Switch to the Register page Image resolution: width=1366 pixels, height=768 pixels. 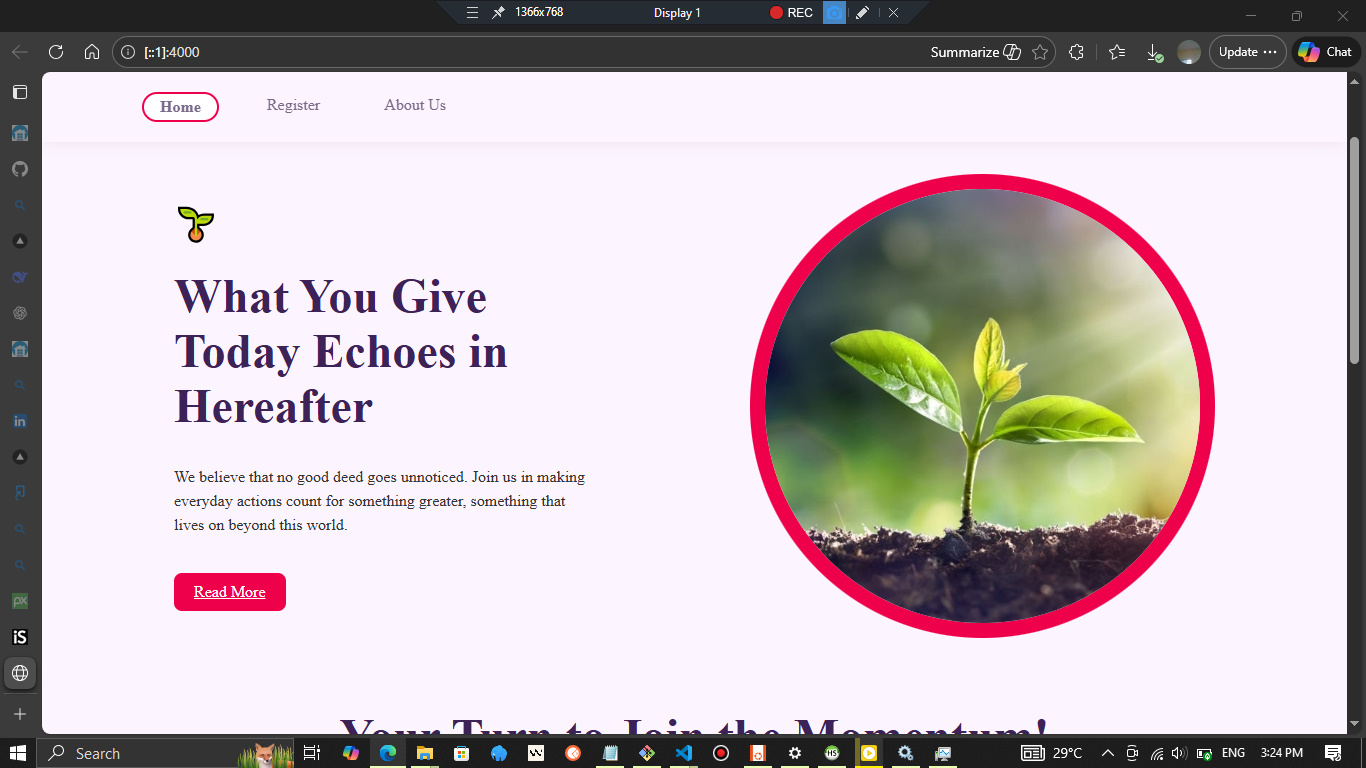click(293, 105)
